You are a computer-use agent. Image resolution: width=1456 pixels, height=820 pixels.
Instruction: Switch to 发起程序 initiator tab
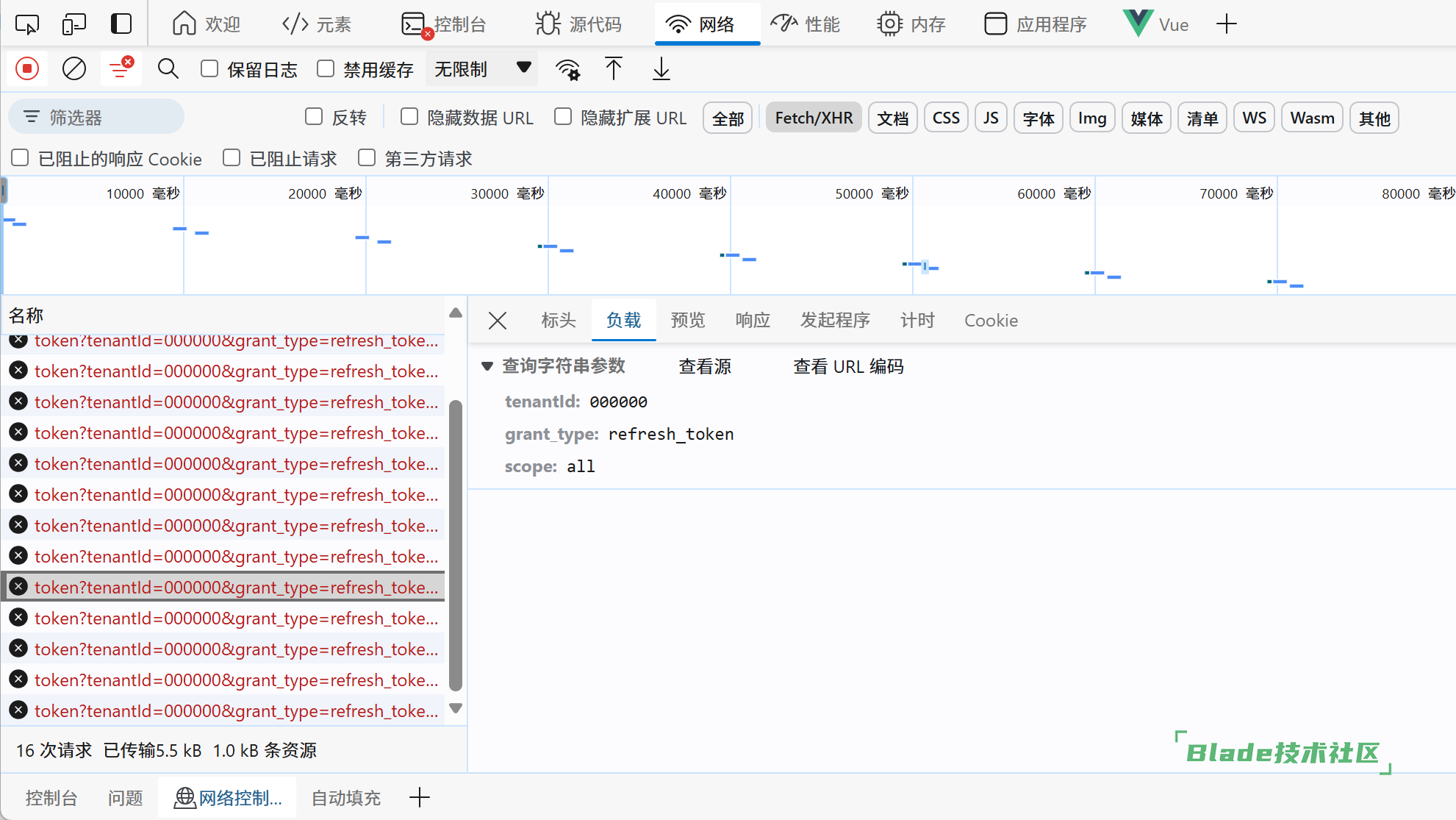(x=835, y=321)
